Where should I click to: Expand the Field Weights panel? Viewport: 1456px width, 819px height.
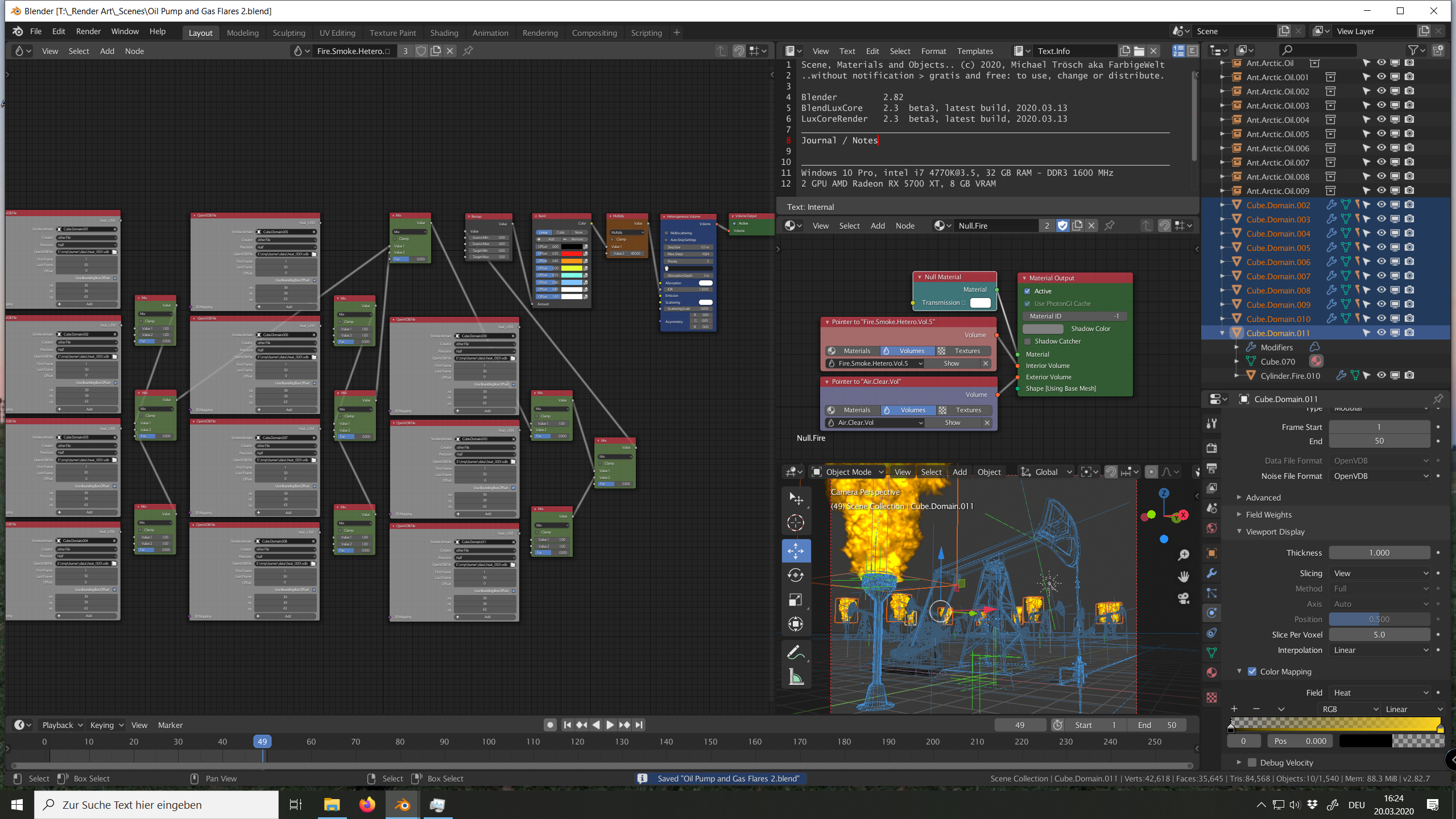(x=1268, y=514)
